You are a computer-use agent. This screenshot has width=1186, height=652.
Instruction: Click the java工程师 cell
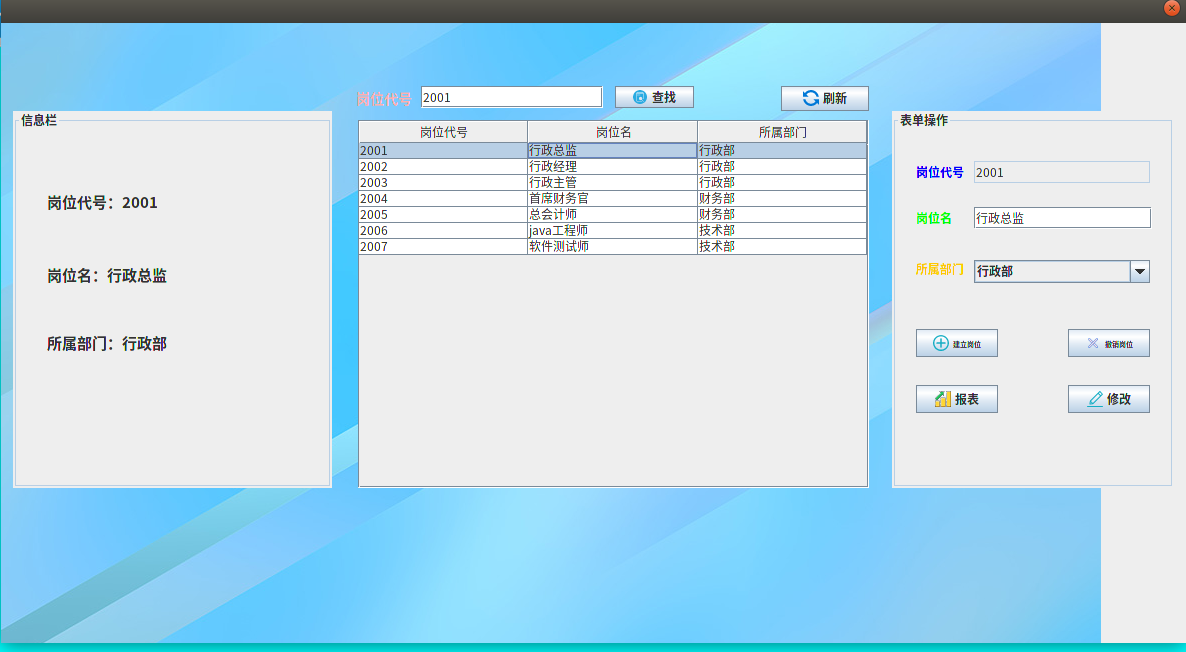(x=612, y=230)
